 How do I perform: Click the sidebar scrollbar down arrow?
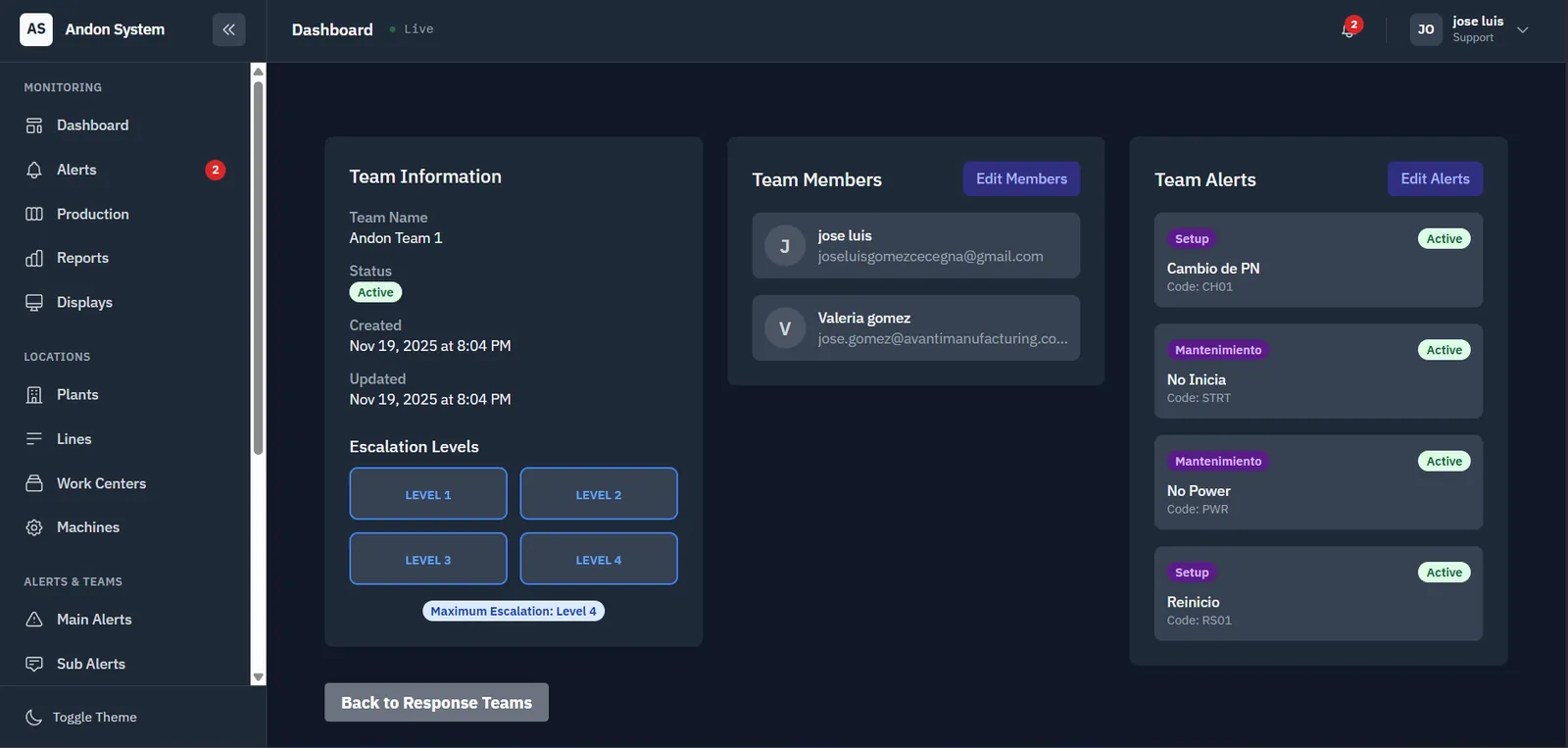coord(259,677)
